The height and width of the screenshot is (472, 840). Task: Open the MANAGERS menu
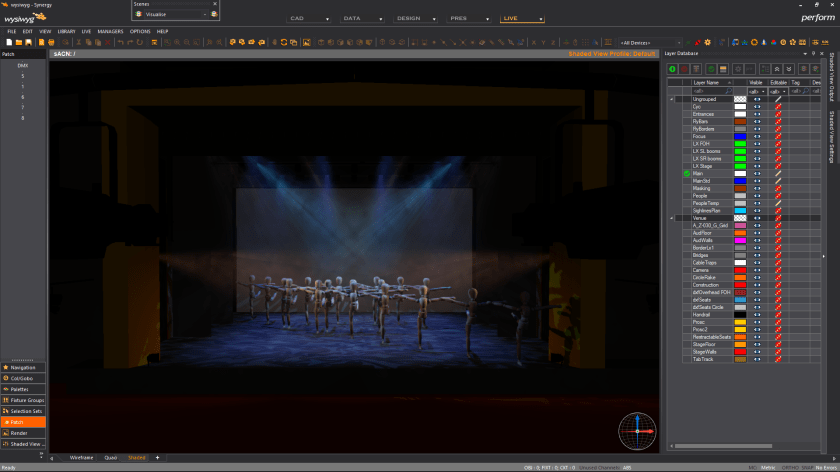(x=110, y=31)
